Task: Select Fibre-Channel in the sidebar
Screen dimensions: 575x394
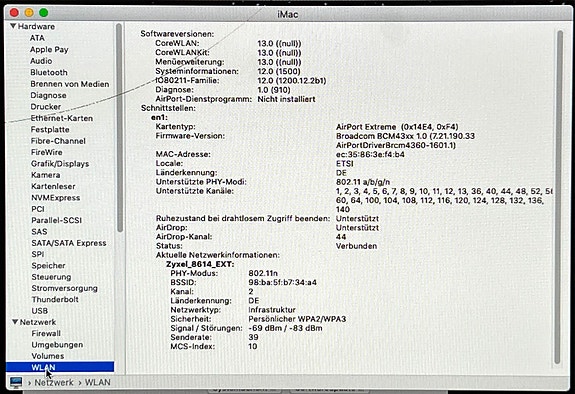Action: coord(58,141)
